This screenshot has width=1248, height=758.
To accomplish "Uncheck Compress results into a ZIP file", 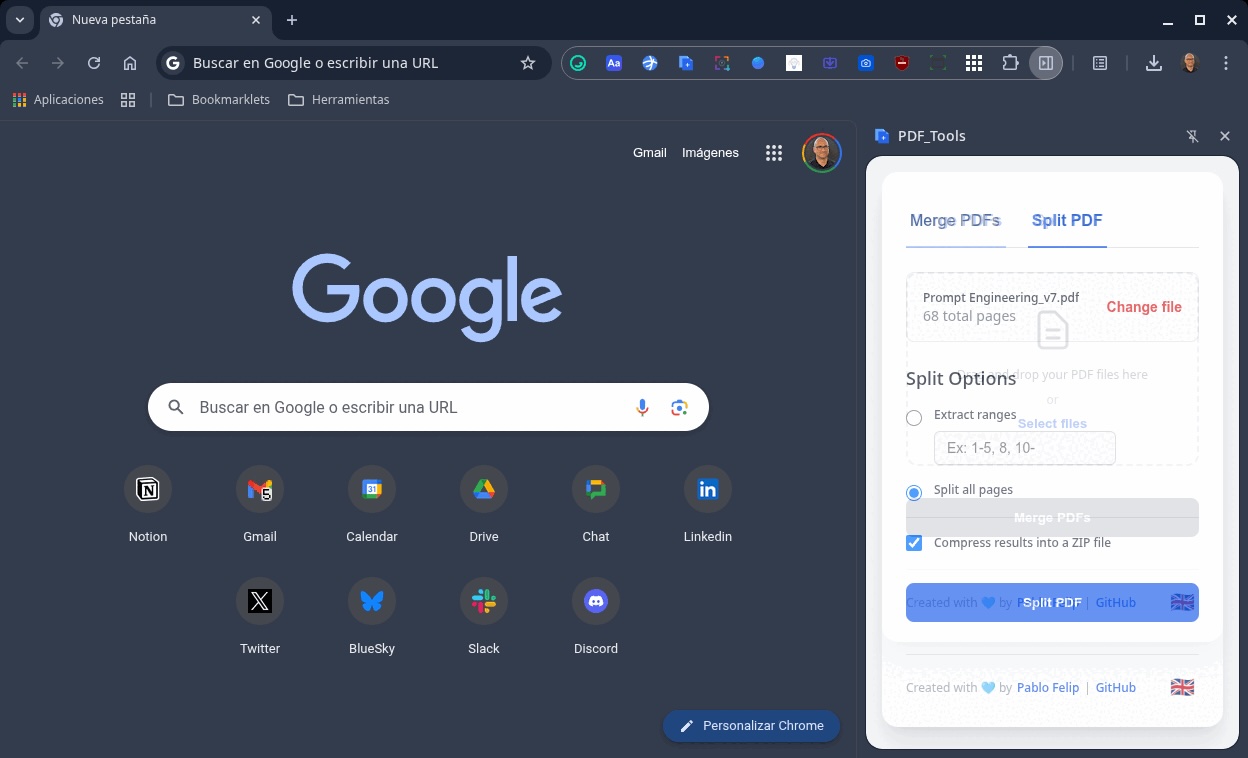I will (x=914, y=543).
